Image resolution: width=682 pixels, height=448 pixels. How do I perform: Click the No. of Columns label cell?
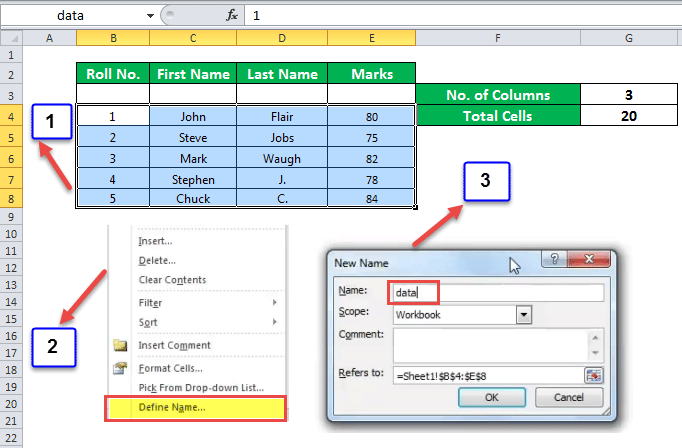click(498, 94)
